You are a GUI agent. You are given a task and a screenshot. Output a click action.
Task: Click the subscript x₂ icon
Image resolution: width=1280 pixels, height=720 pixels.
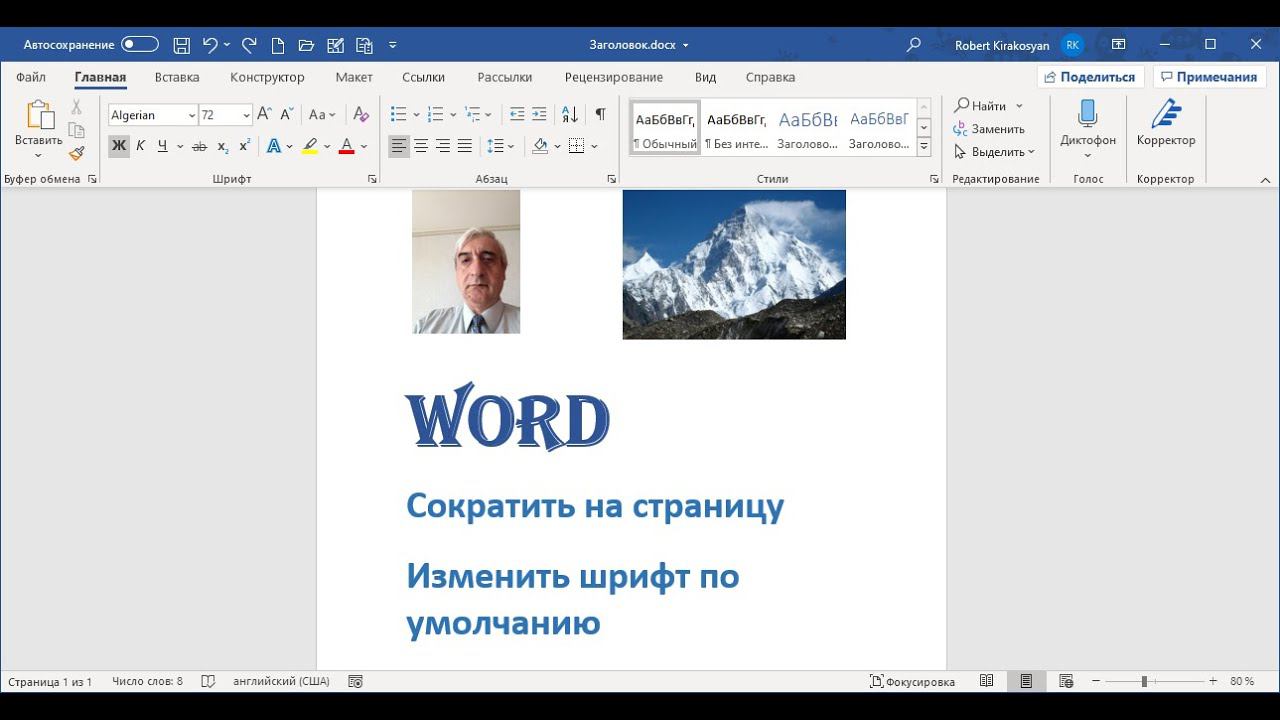click(222, 147)
